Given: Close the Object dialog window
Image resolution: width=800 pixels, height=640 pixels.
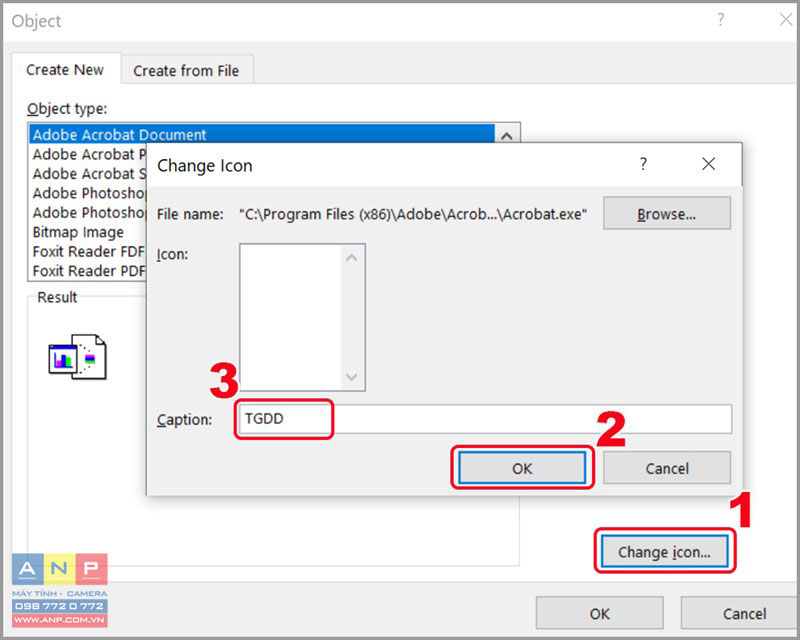Looking at the screenshot, I should 786,20.
